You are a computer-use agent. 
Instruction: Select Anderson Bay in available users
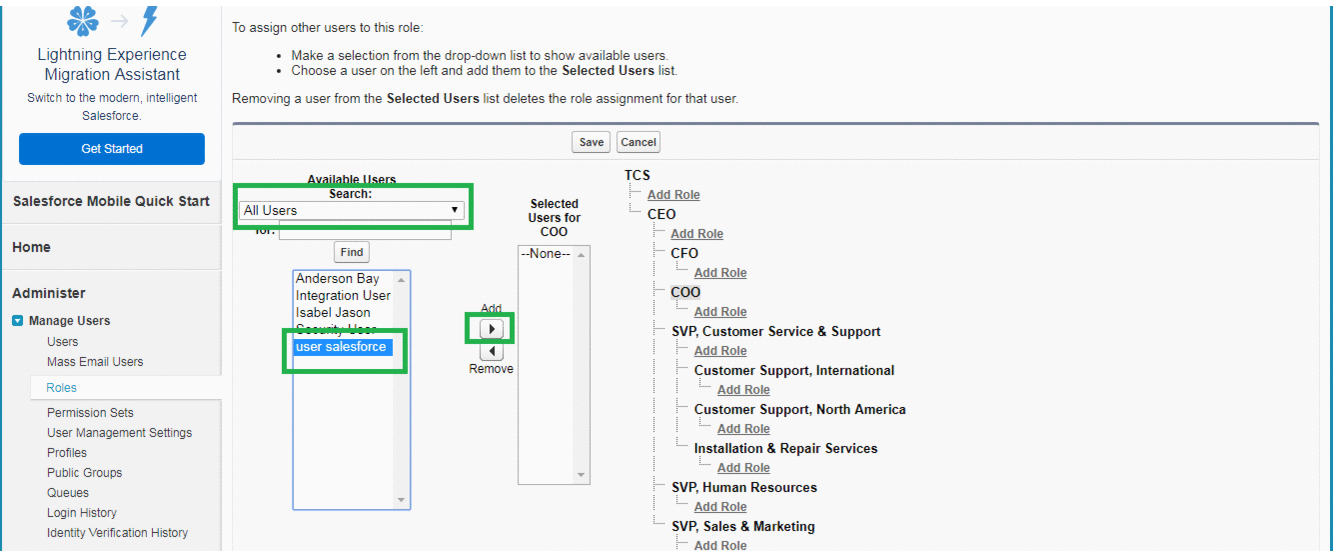point(337,279)
